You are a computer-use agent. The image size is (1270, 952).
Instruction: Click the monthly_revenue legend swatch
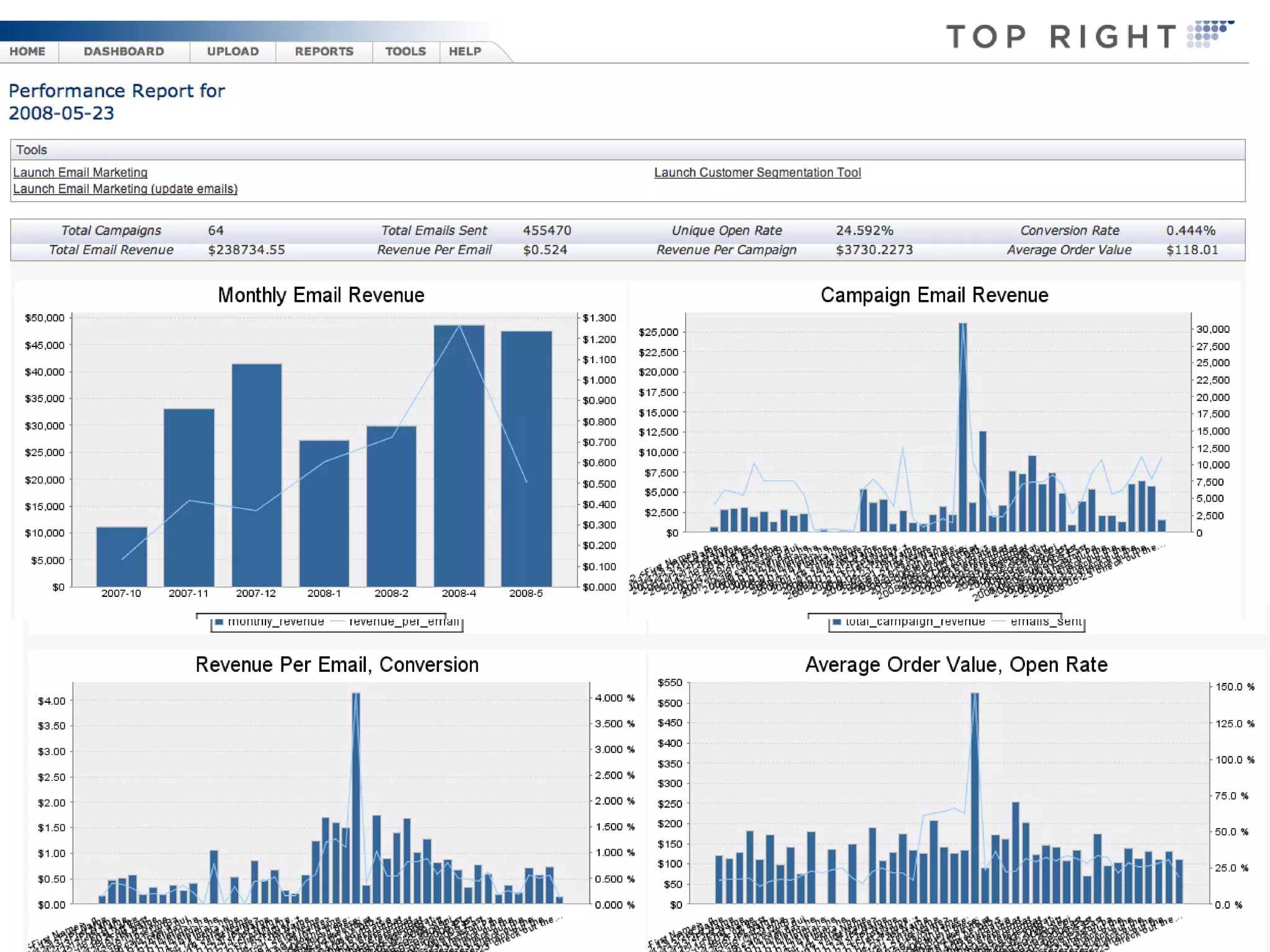pyautogui.click(x=219, y=622)
